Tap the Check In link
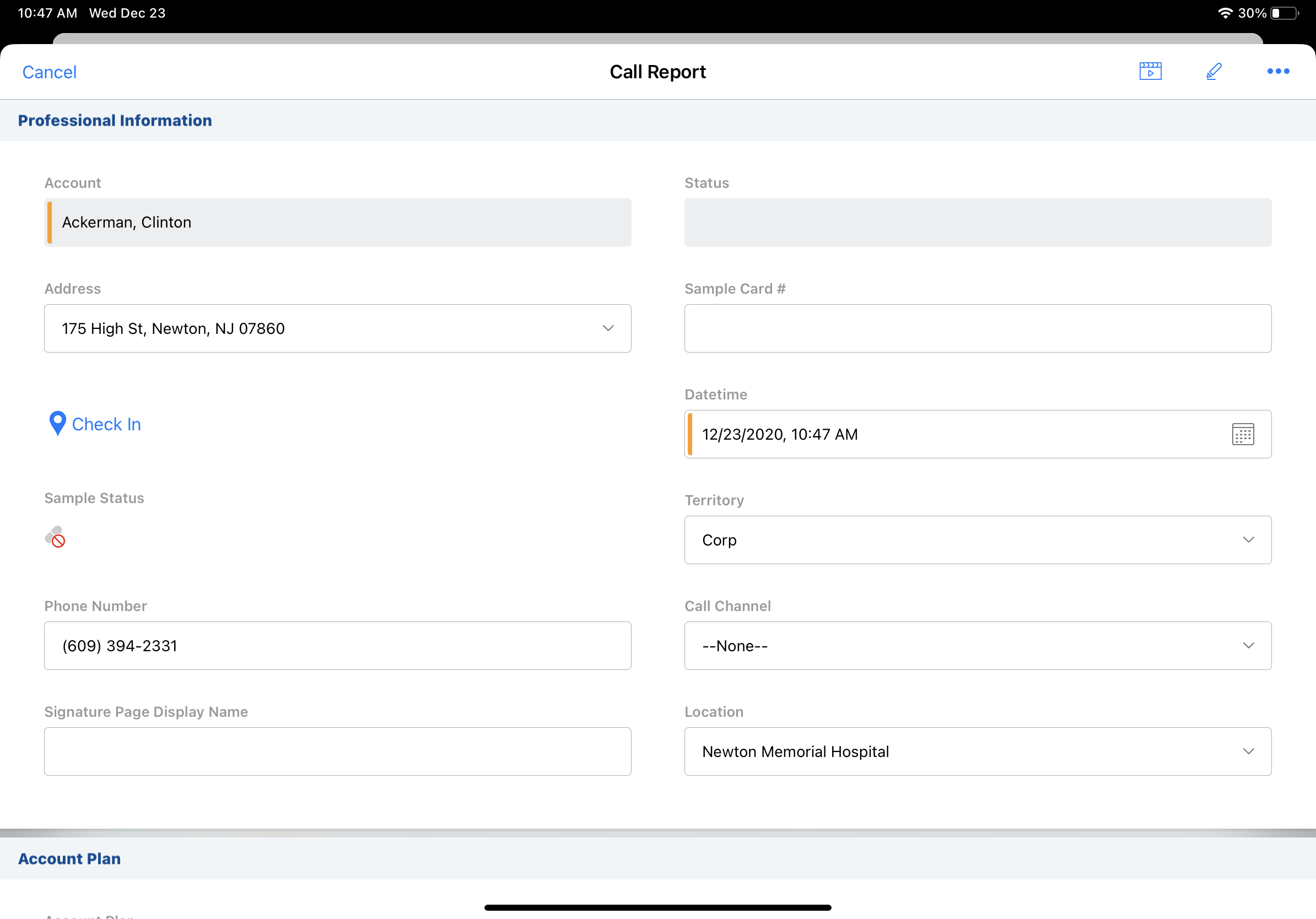 (106, 424)
